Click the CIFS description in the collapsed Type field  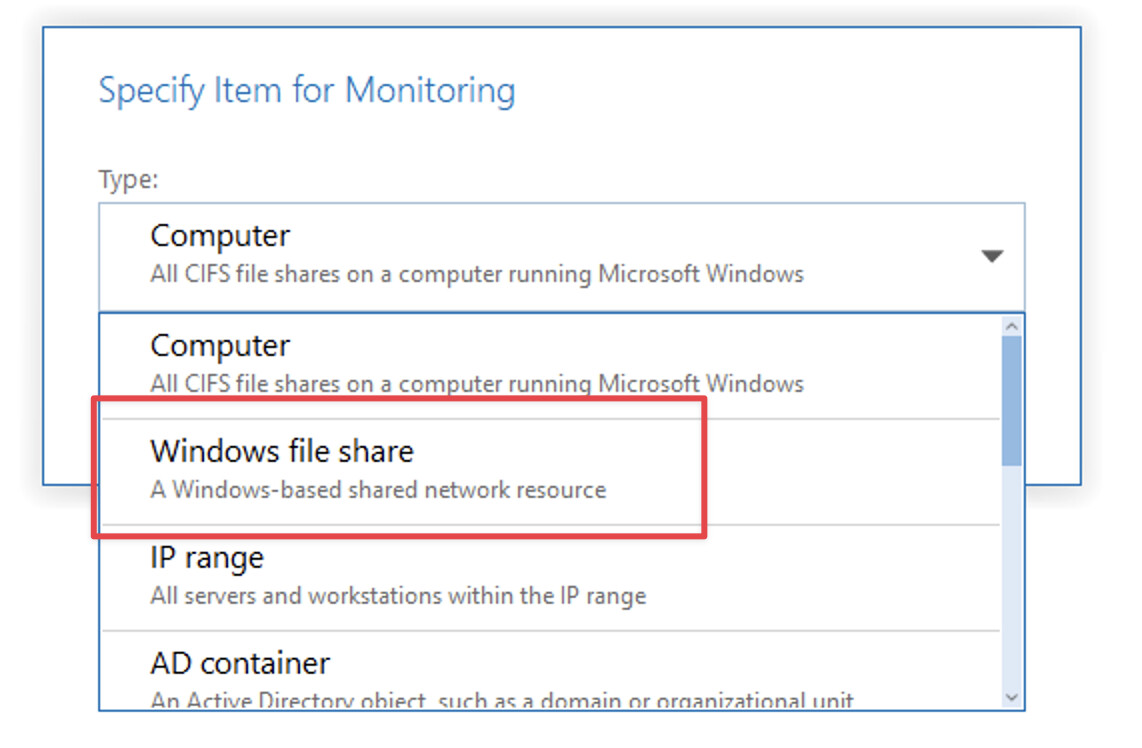pyautogui.click(x=476, y=274)
